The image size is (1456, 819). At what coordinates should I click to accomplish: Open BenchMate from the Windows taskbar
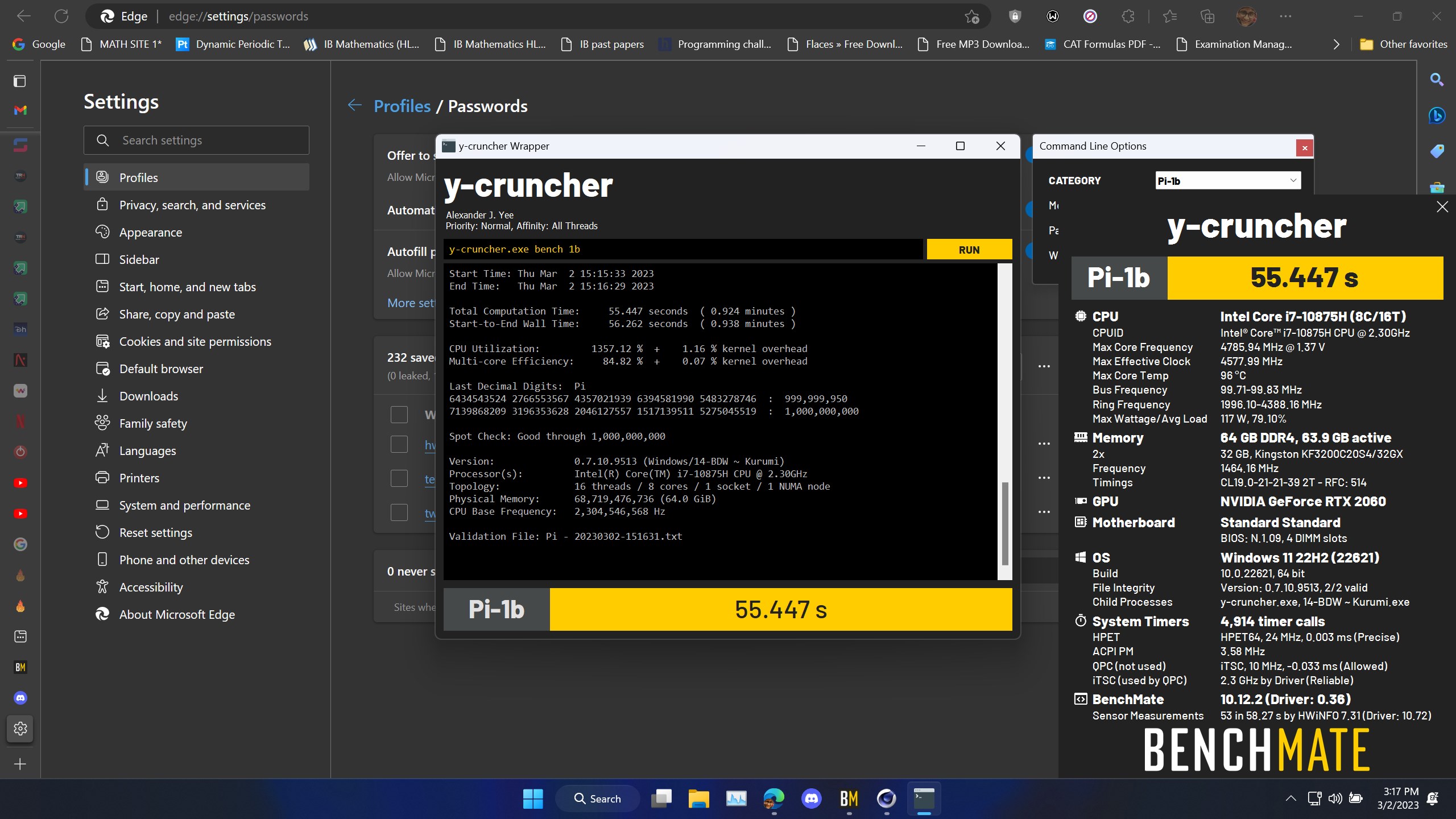point(849,799)
